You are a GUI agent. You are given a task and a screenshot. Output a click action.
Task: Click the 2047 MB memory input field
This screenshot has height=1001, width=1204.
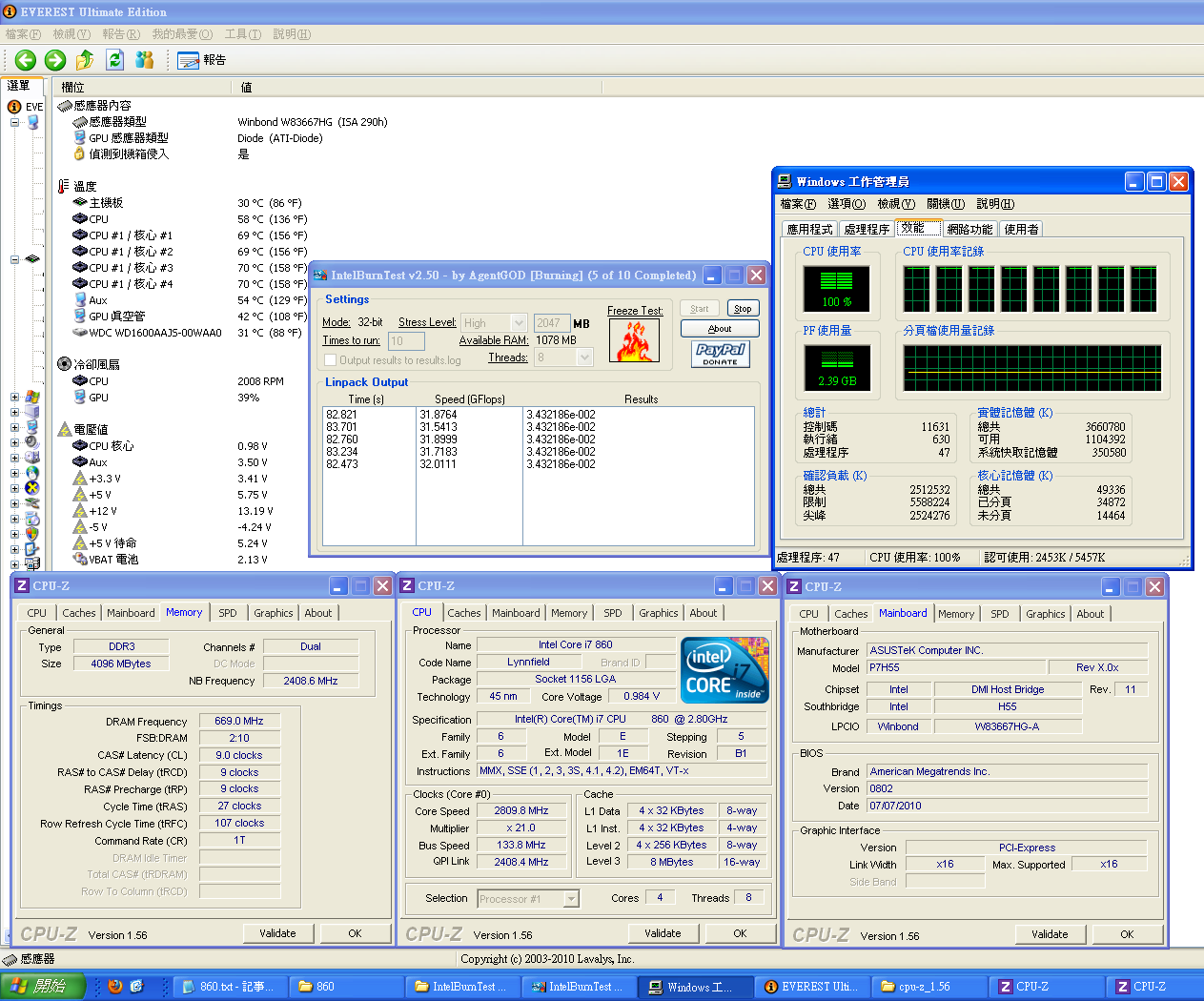click(x=552, y=323)
